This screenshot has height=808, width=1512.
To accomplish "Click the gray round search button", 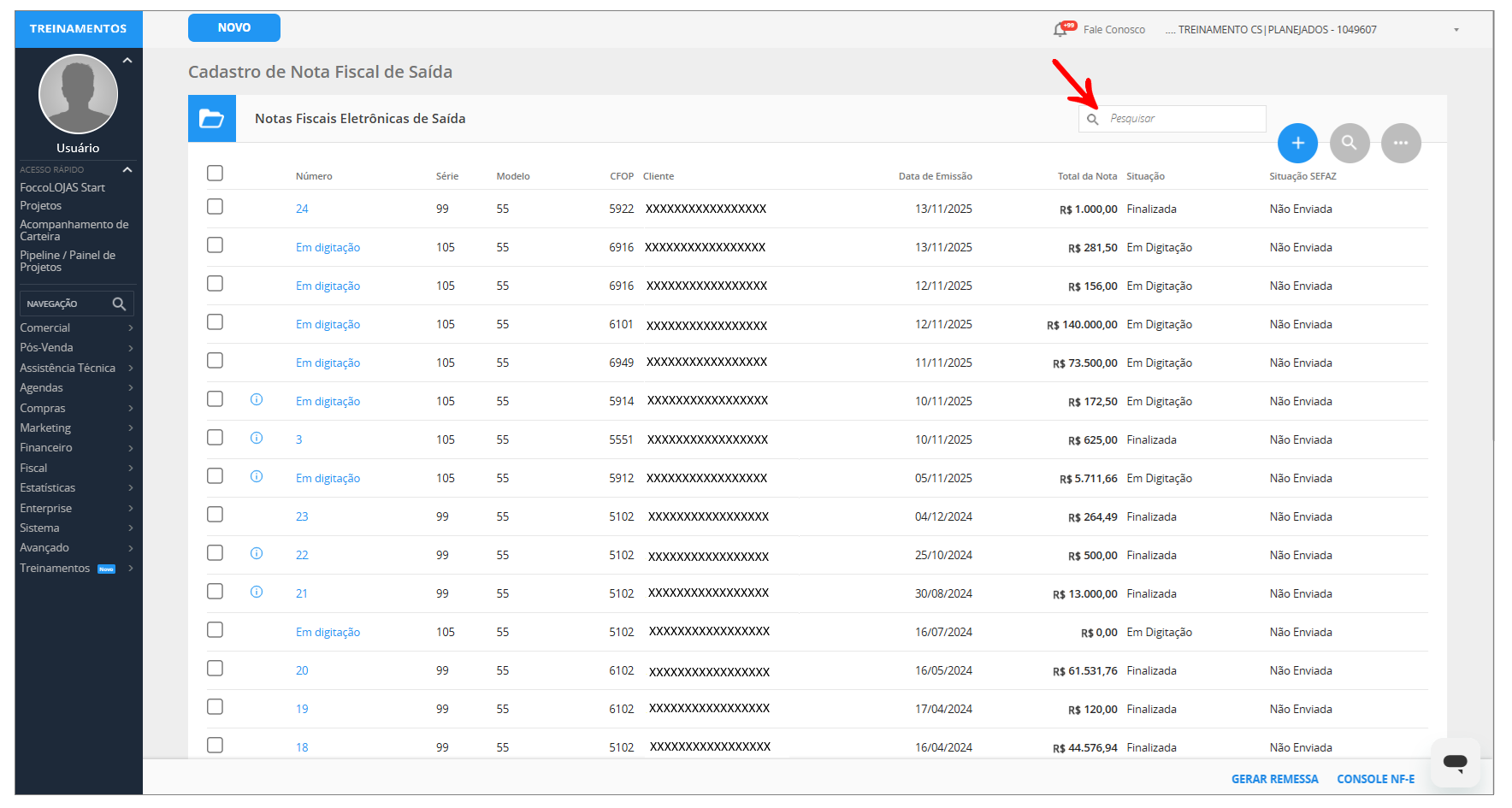I will pyautogui.click(x=1349, y=143).
